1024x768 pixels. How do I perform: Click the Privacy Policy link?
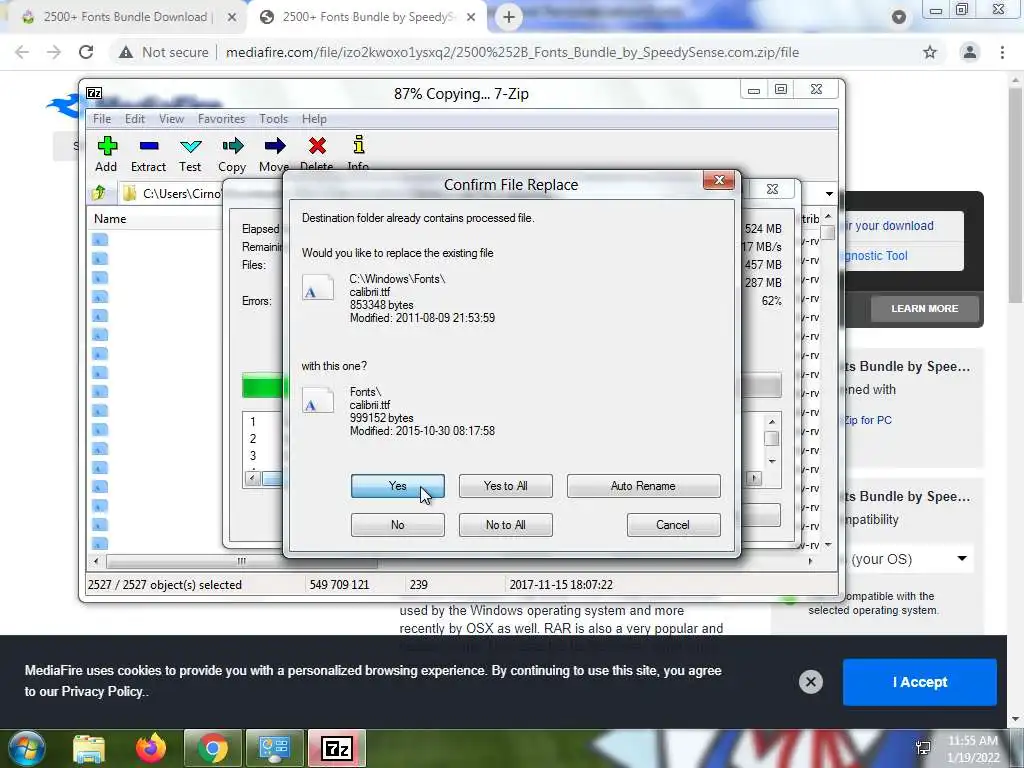point(101,692)
